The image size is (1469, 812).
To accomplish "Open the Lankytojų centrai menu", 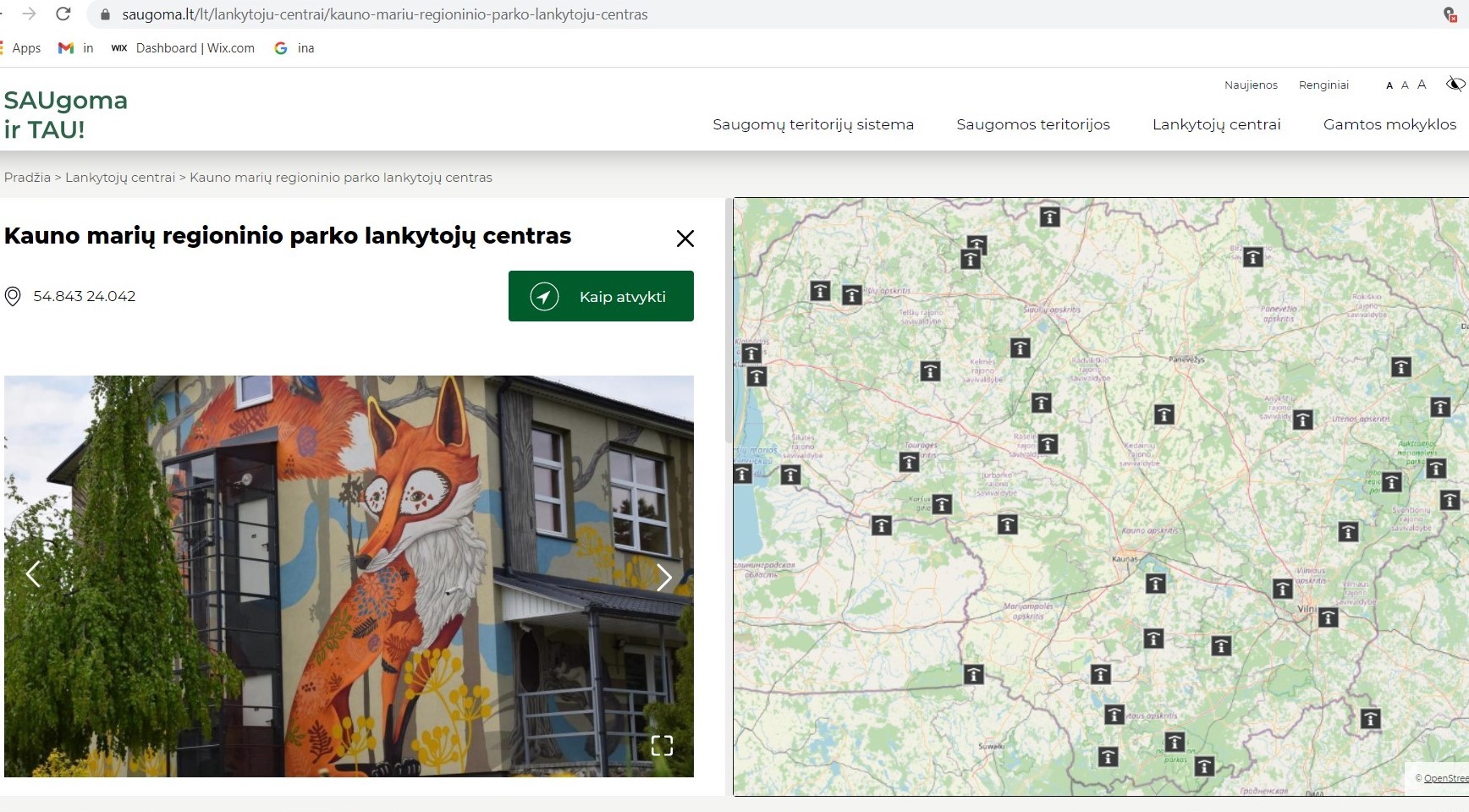I will coord(1216,124).
